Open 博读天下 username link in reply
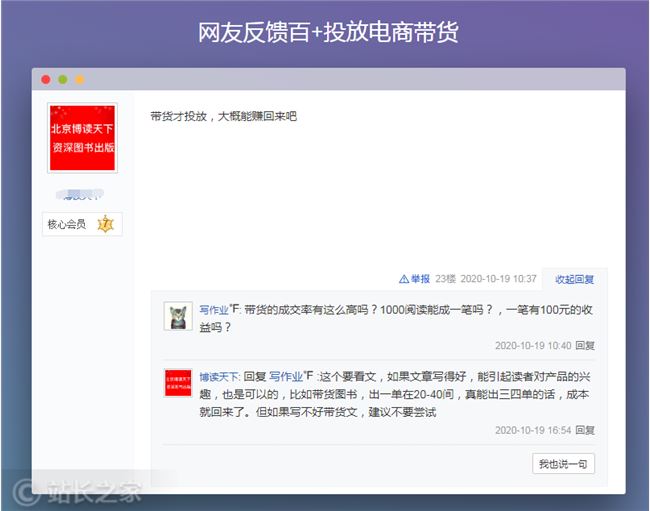650x511 pixels. coord(219,377)
